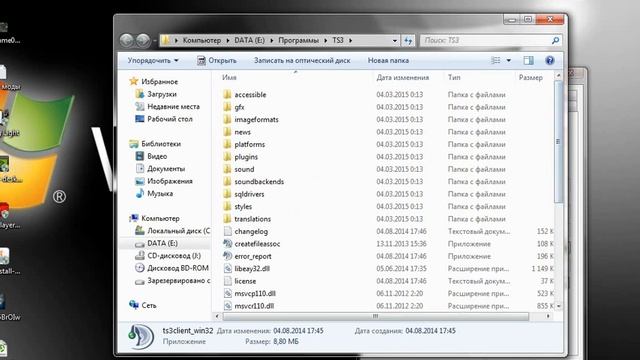Click the Forward navigation arrow button

click(x=143, y=40)
